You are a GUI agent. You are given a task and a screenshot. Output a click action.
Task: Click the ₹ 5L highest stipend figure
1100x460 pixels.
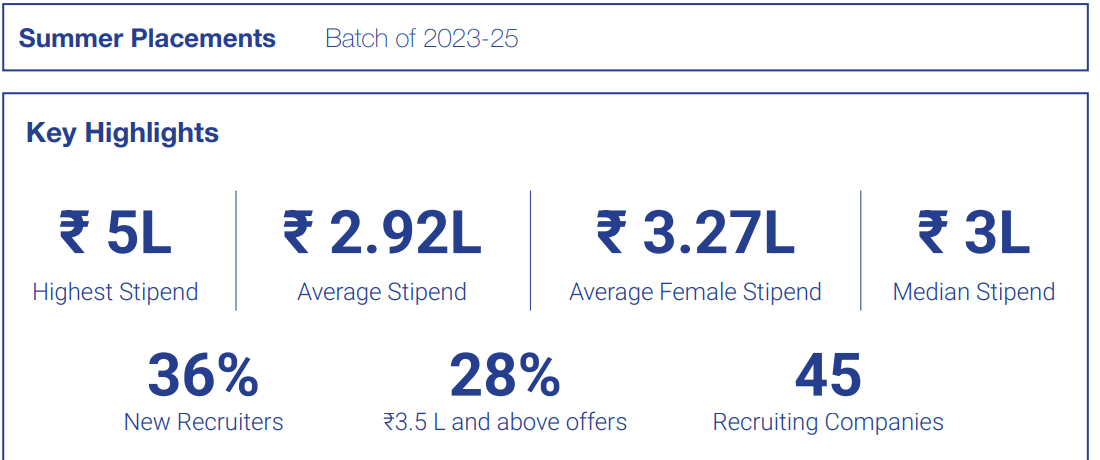tap(115, 233)
